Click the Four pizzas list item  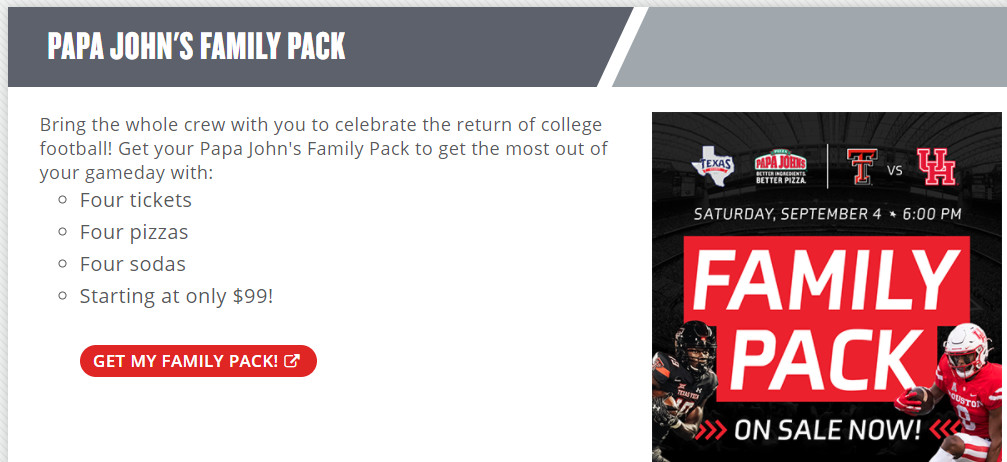[x=134, y=232]
